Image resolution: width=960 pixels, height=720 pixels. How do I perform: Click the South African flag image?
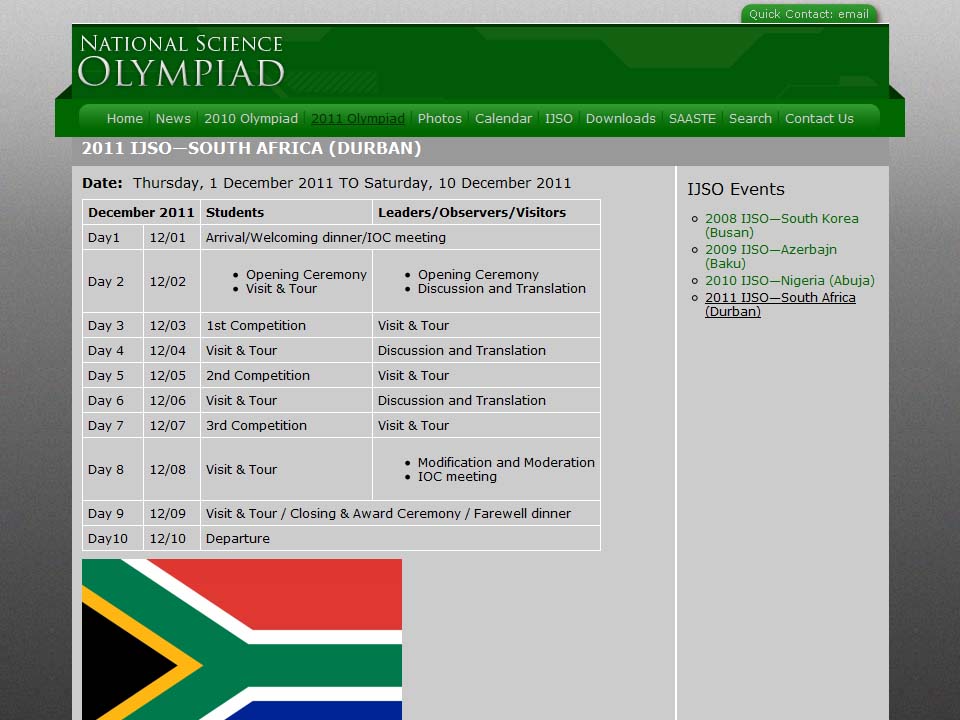242,639
